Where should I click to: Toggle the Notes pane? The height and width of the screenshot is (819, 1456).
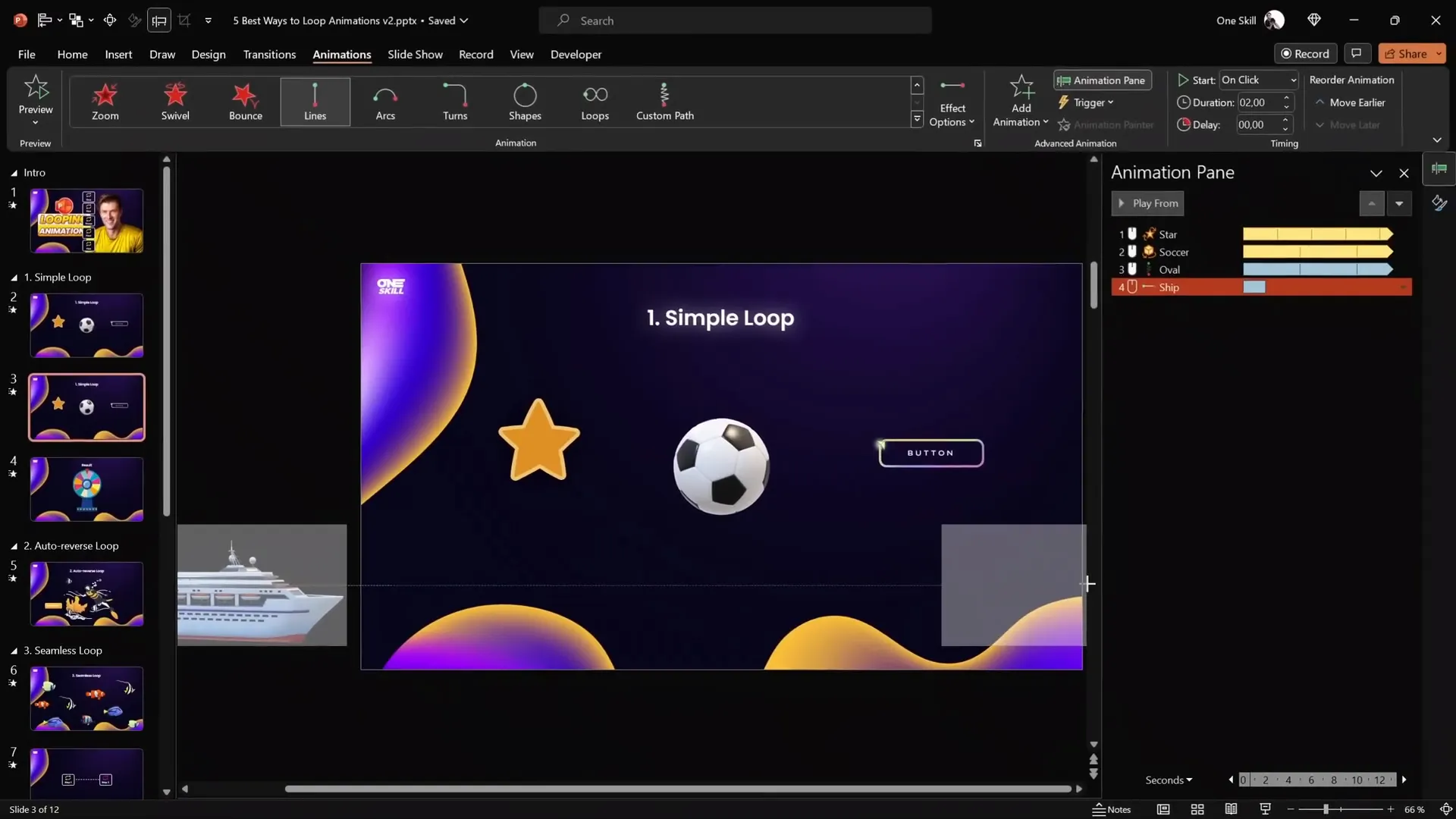(1111, 809)
